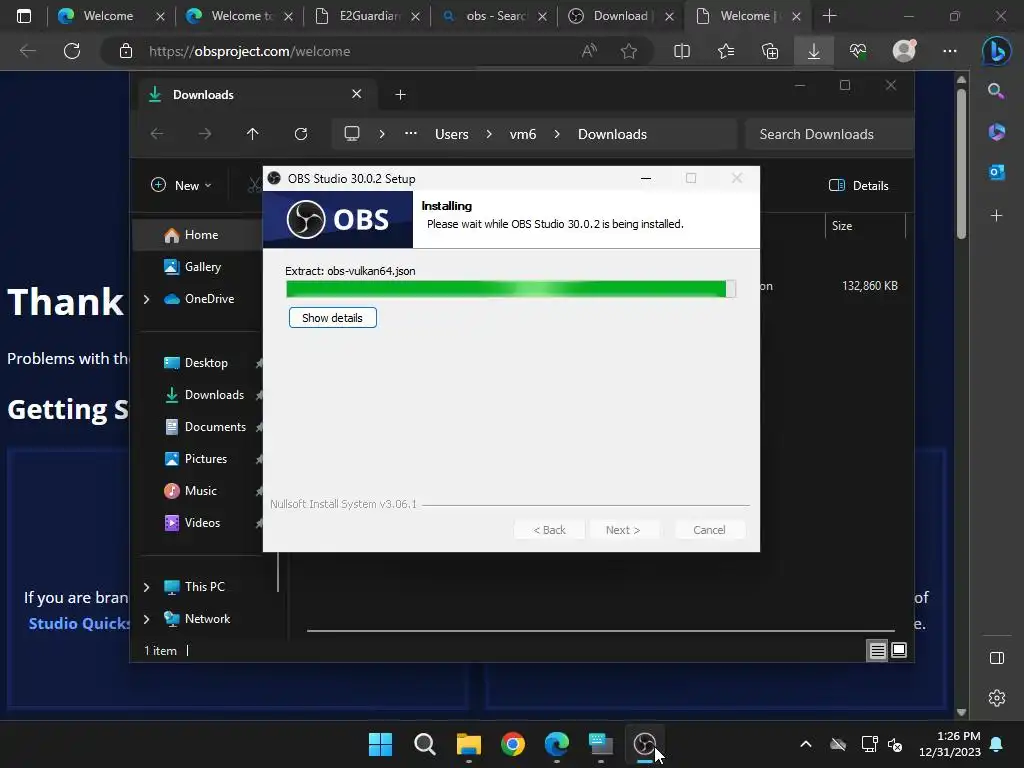Screen dimensions: 1024x768
Task: Open Edge sidebar settings gear
Action: pyautogui.click(x=997, y=698)
